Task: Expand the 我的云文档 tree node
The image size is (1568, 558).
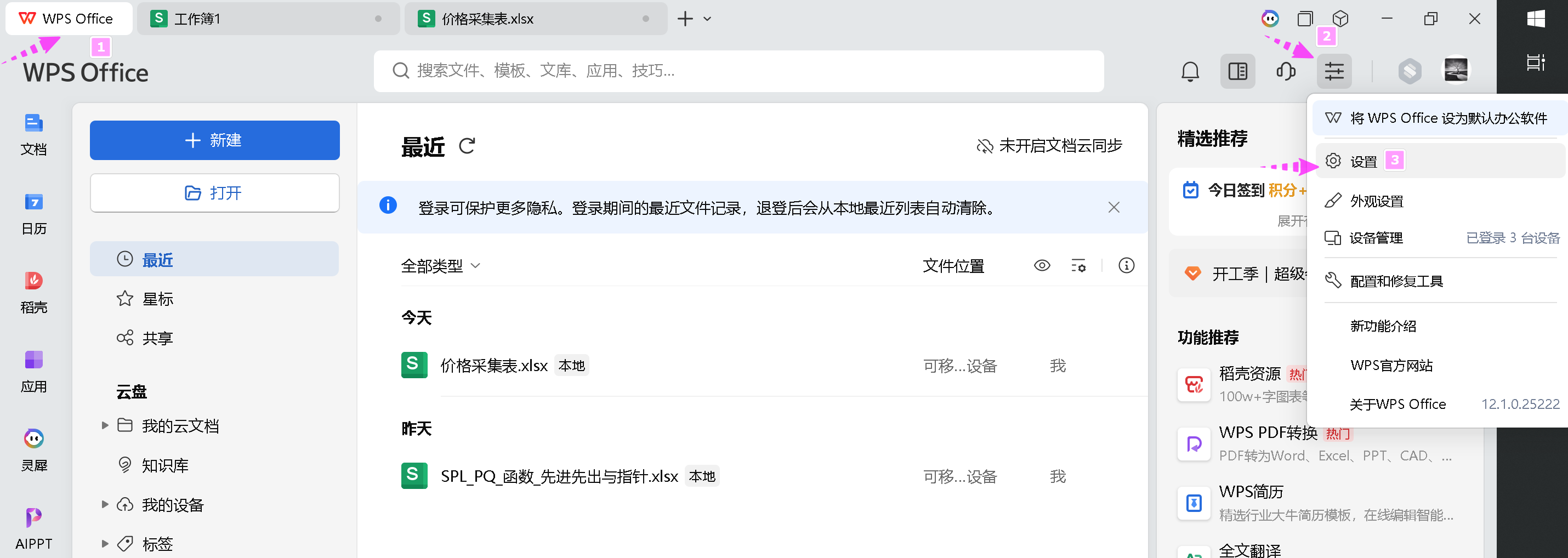Action: coord(105,425)
